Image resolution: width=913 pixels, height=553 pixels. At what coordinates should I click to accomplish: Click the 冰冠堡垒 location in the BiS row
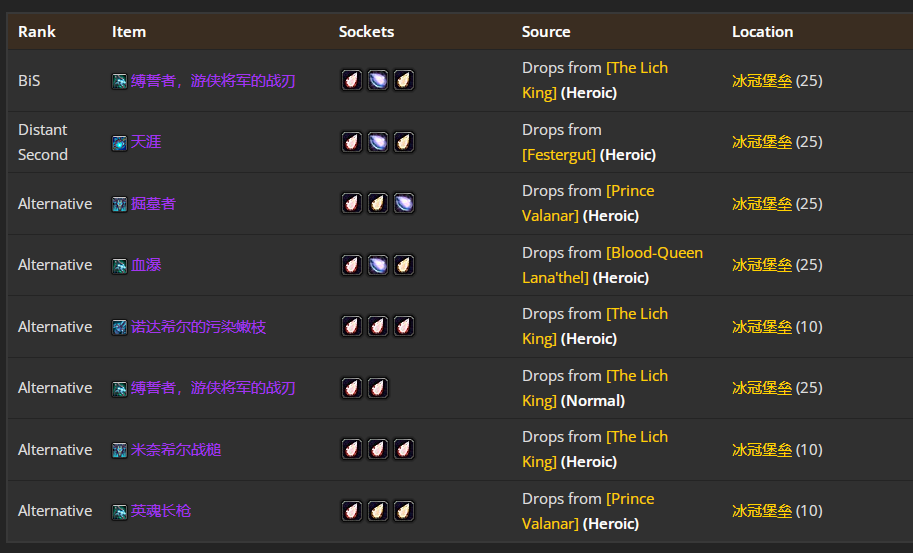(x=761, y=80)
